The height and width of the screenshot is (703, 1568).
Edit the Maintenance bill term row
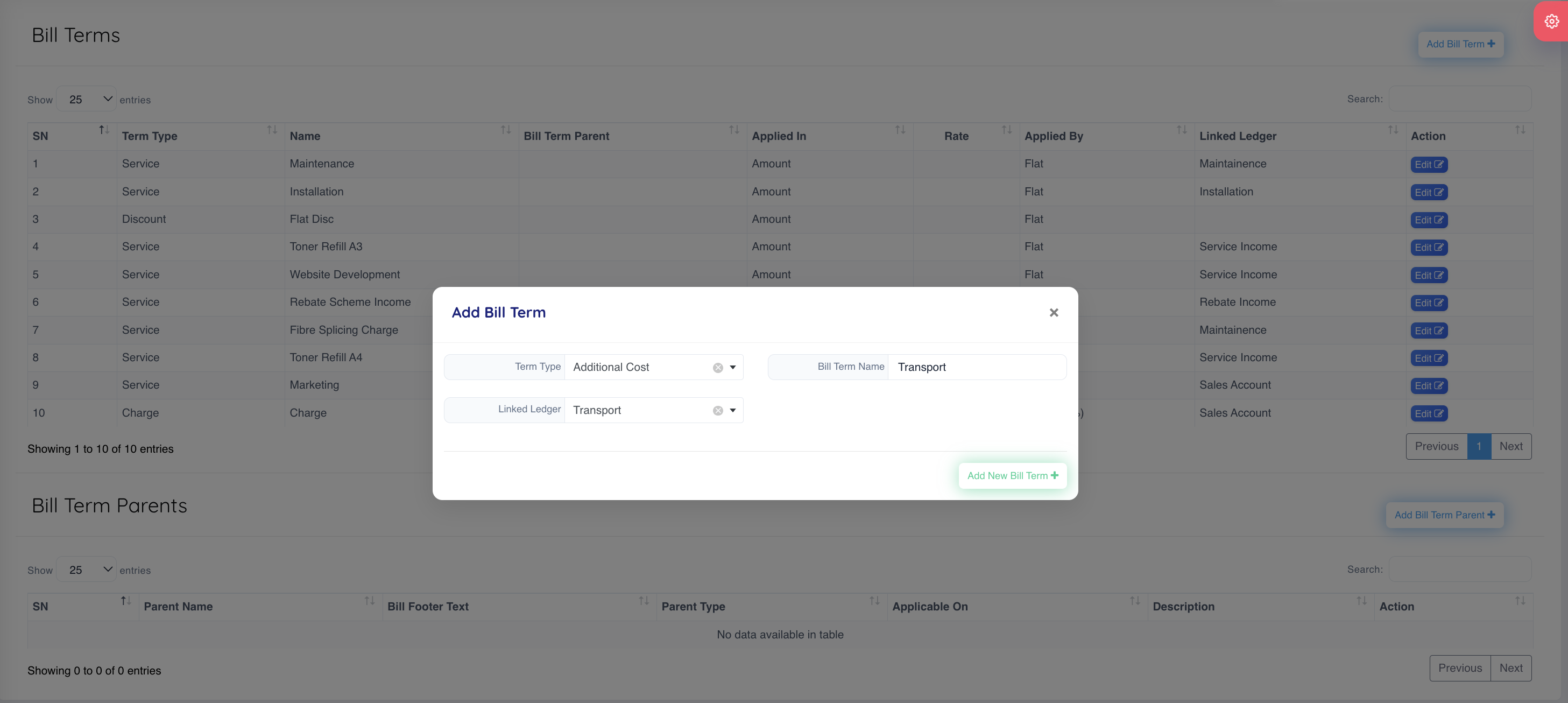1428,164
